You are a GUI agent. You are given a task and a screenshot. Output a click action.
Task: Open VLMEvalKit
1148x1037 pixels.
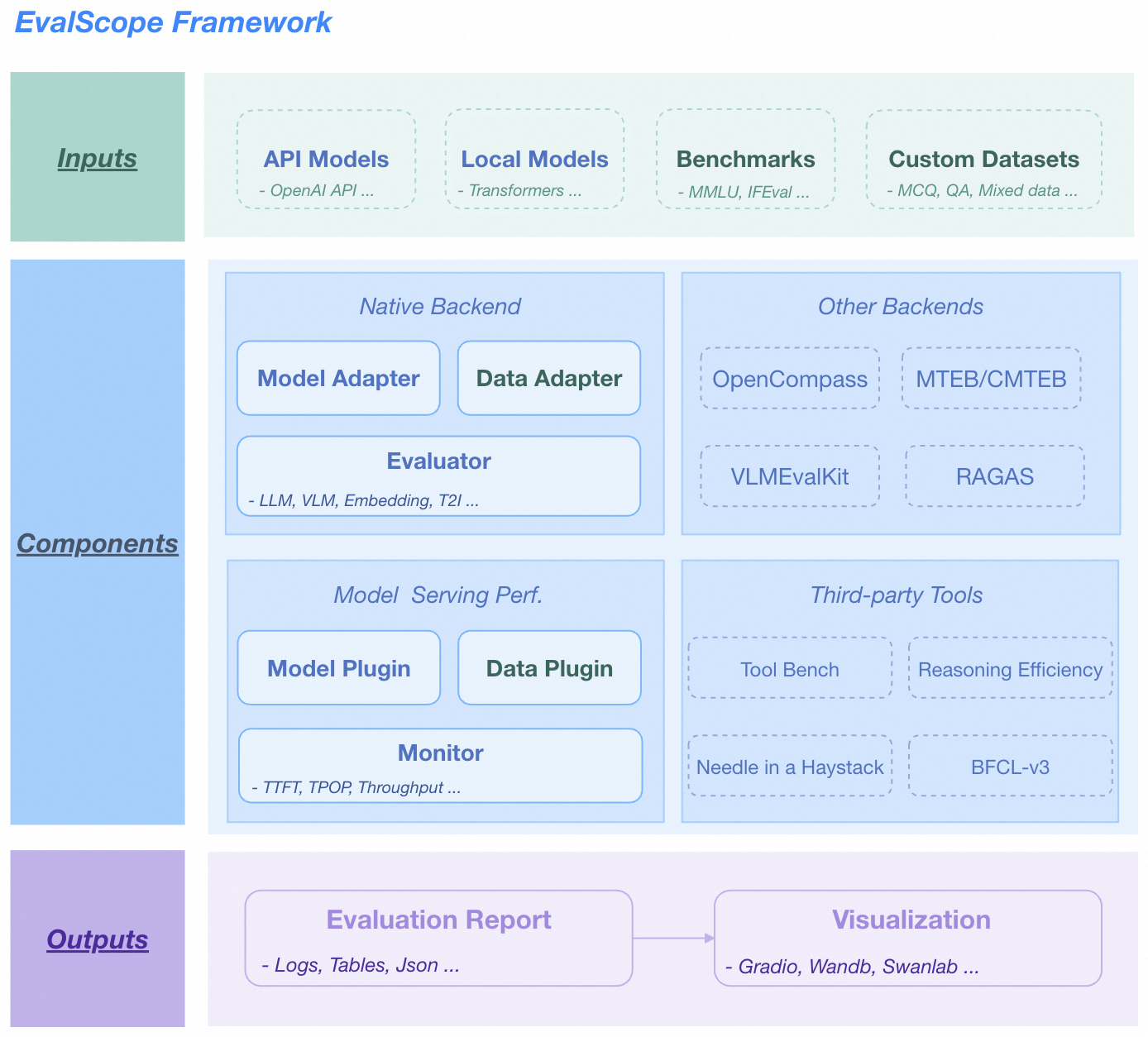point(790,476)
